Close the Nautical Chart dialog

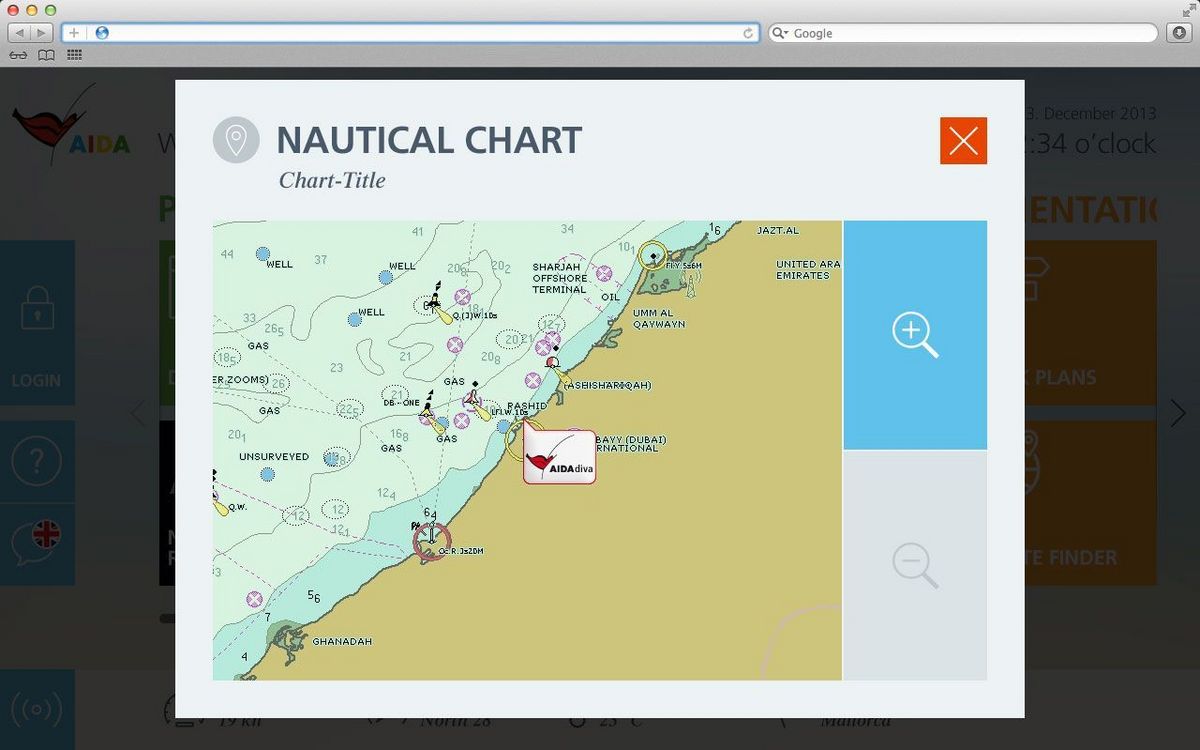point(963,141)
